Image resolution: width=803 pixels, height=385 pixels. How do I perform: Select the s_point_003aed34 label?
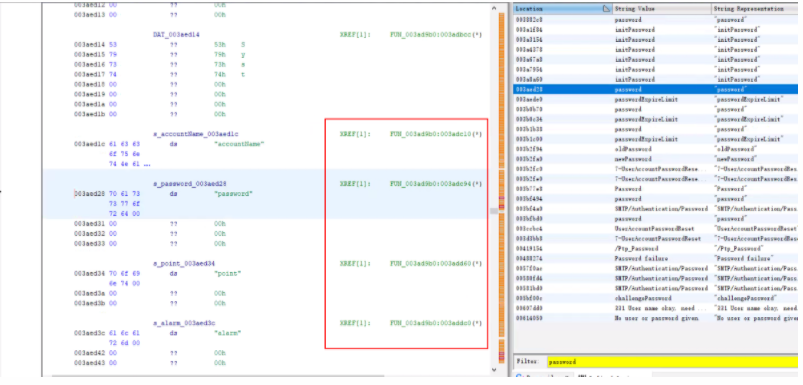point(184,263)
